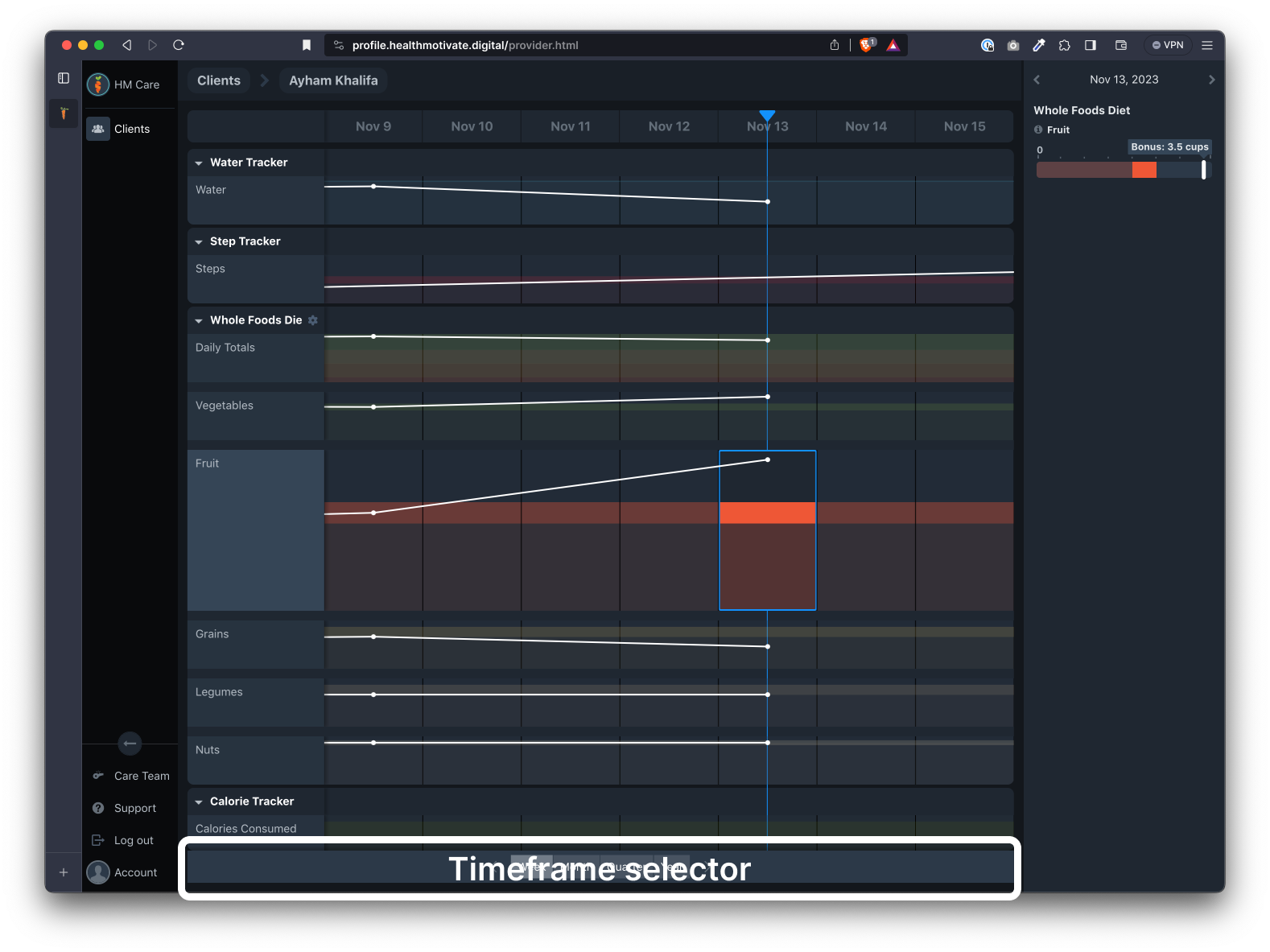Image resolution: width=1270 pixels, height=952 pixels.
Task: Open the browser hamburger menu
Action: click(1207, 45)
